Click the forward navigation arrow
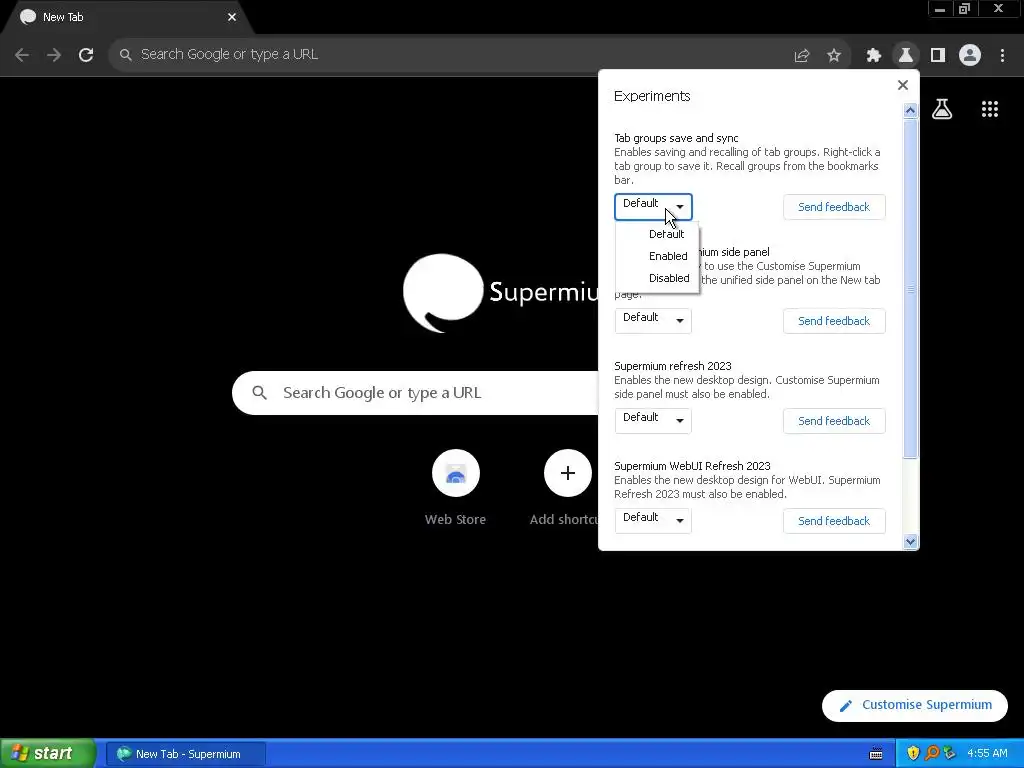Viewport: 1024px width, 768px height. pyautogui.click(x=54, y=55)
